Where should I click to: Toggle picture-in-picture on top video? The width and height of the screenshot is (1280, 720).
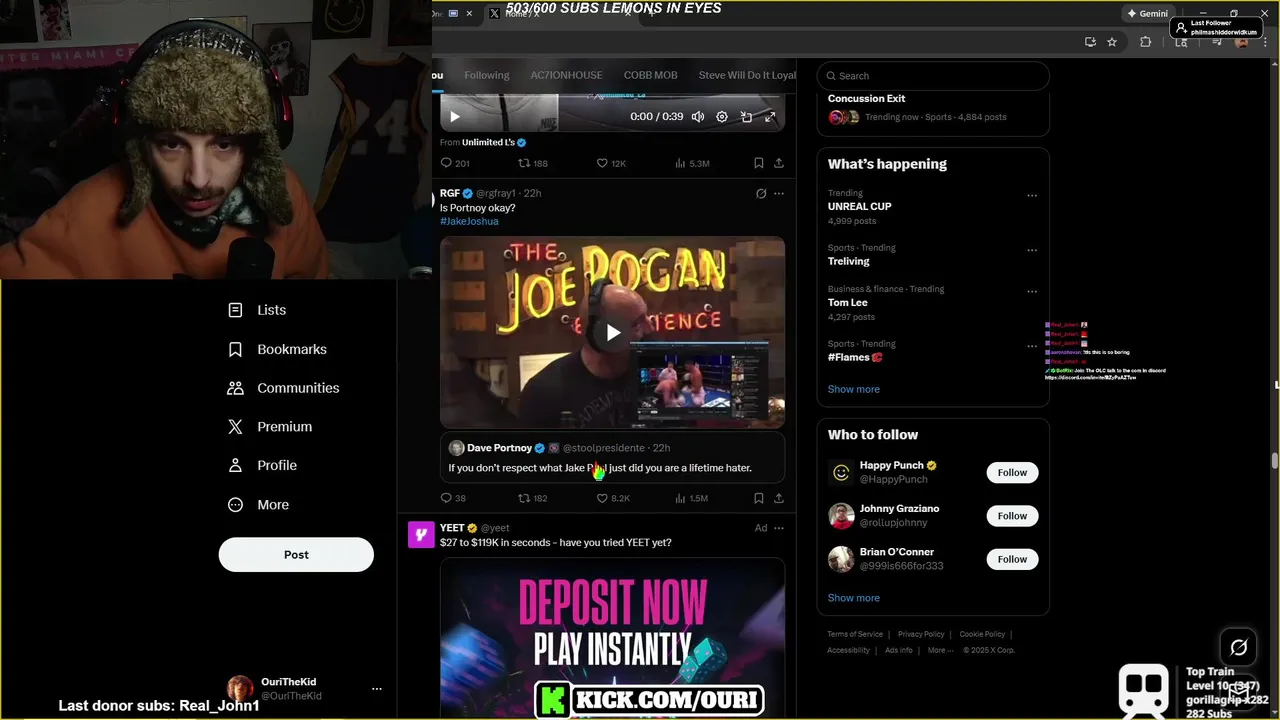(x=746, y=117)
